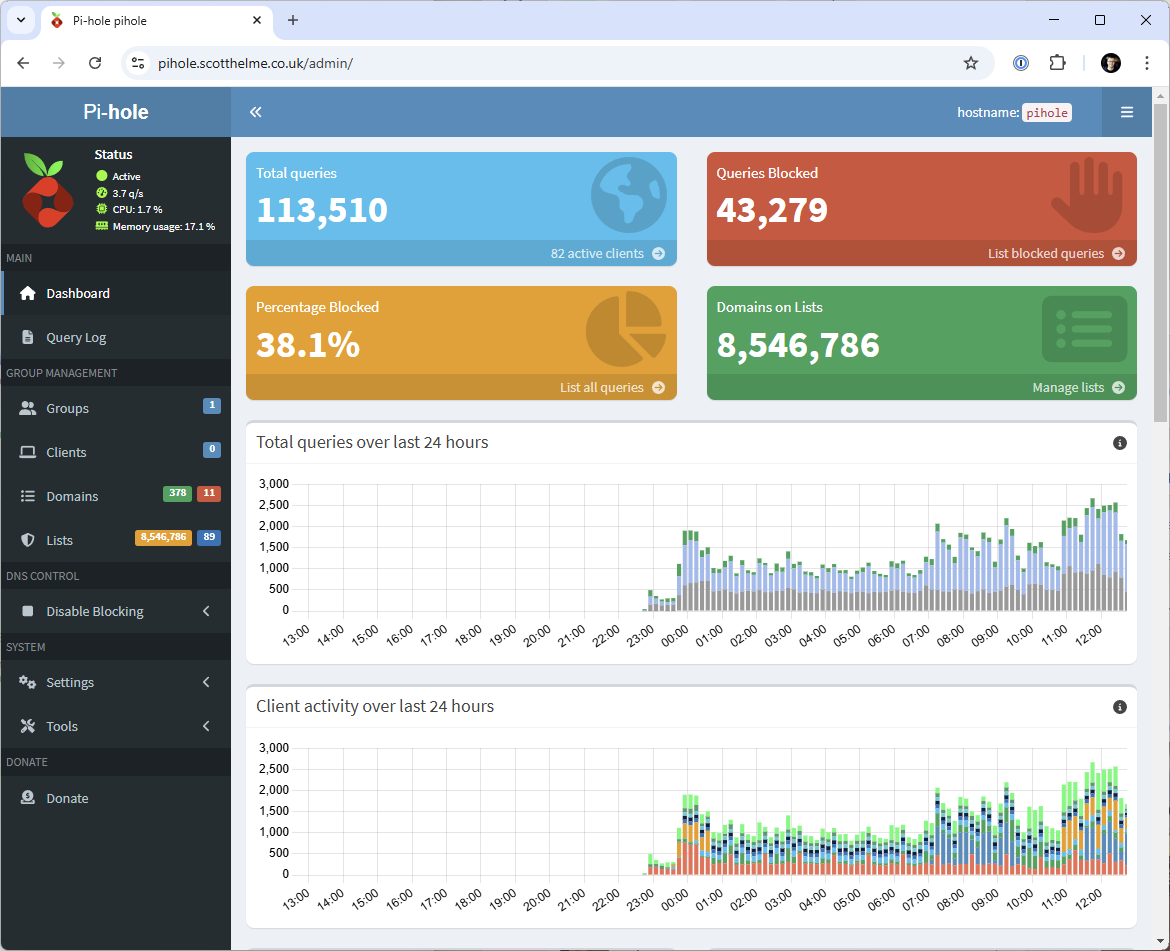Open the hamburger menu at top right
The image size is (1170, 951).
[x=1127, y=112]
